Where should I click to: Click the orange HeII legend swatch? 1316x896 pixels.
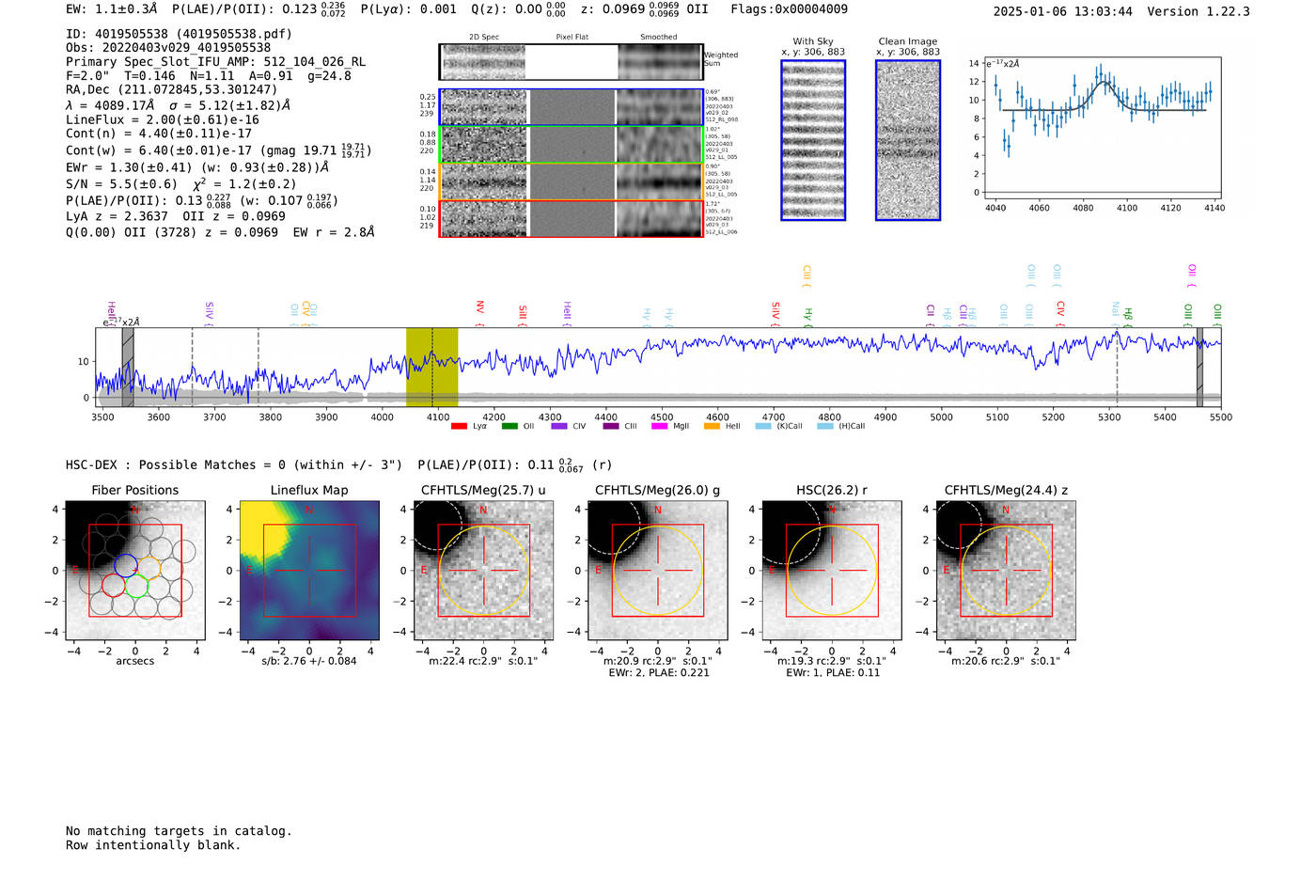click(712, 426)
